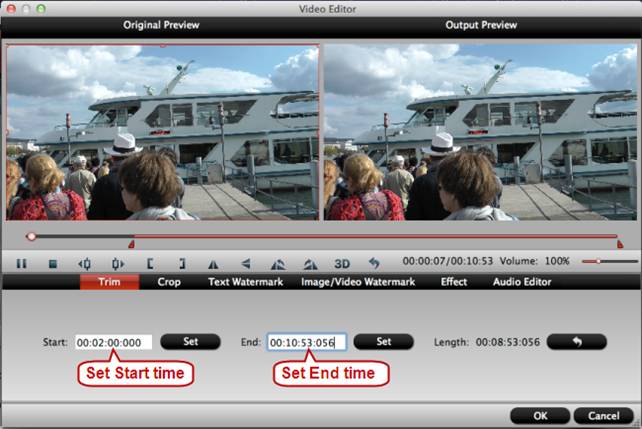Open the Text Watermark tab
Viewport: 642px width, 429px height.
click(246, 282)
